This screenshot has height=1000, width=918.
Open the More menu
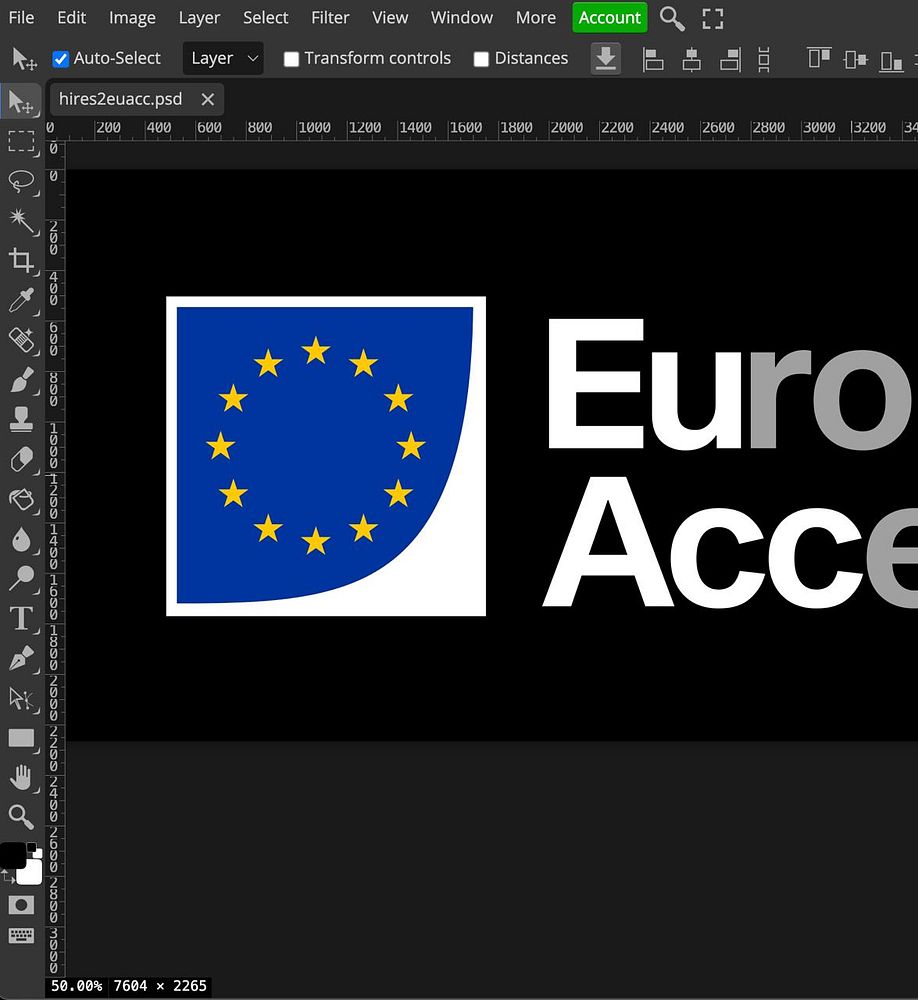point(535,18)
